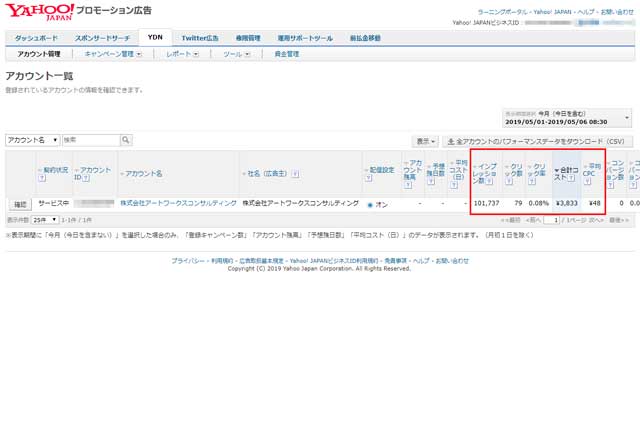This screenshot has width=640, height=427.
Task: Open help icon for クリック数 column
Action: tap(509, 181)
